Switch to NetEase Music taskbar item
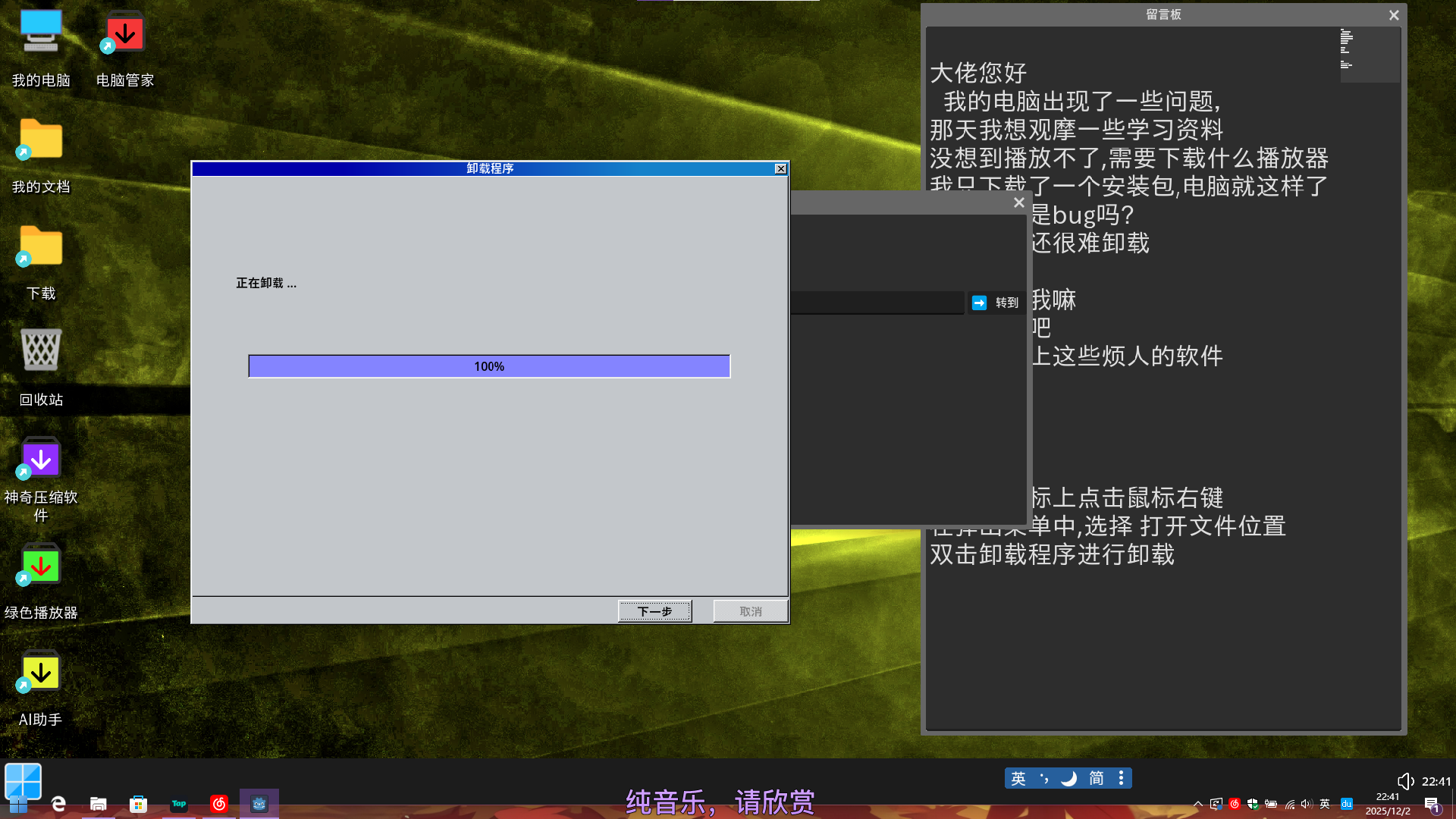 (x=219, y=804)
